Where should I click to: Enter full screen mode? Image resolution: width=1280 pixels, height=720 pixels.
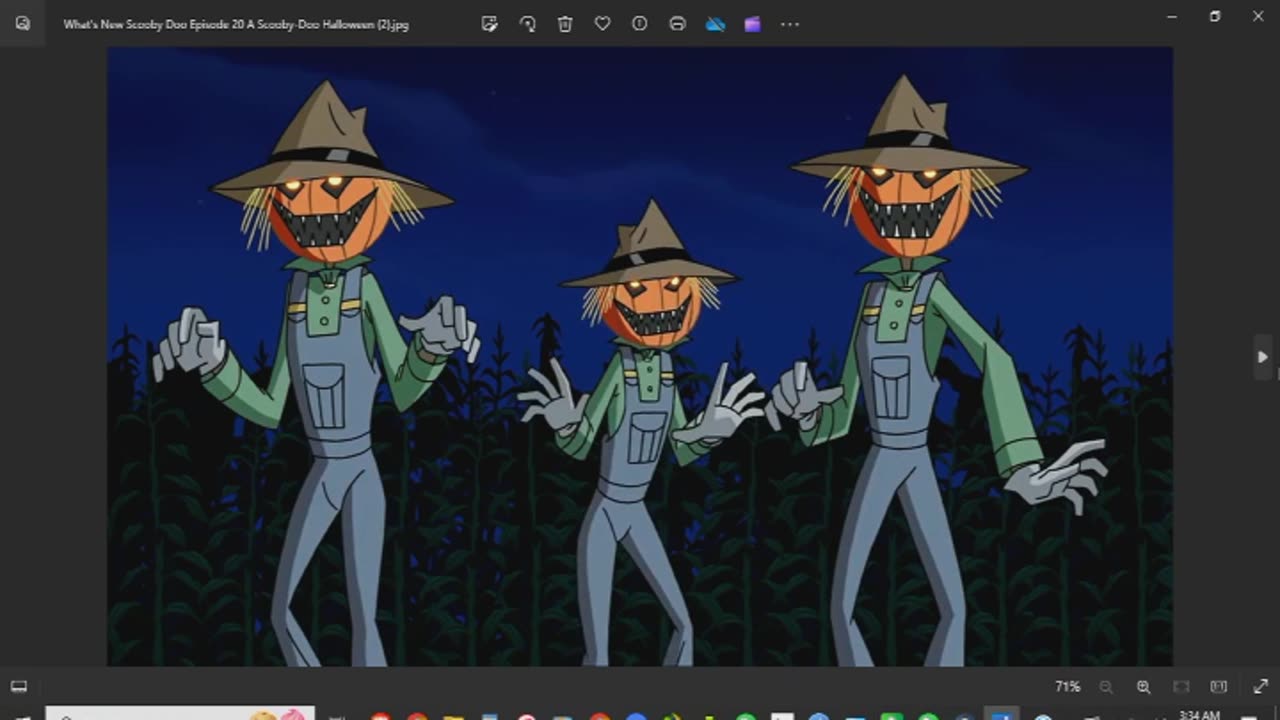point(1260,687)
